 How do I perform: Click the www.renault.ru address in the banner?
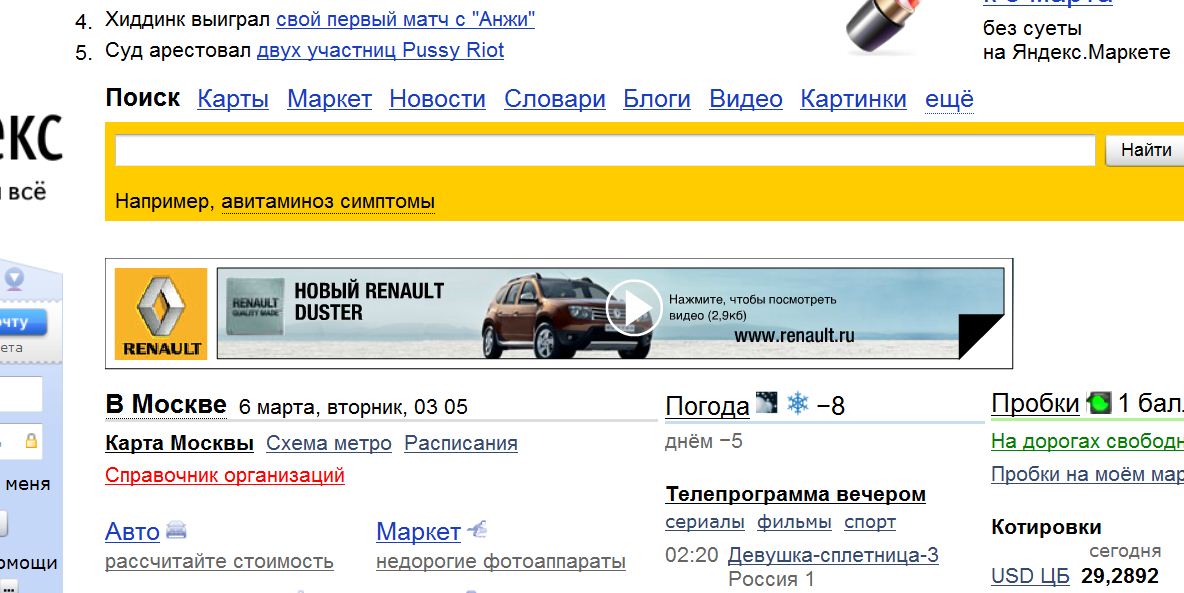(x=794, y=336)
